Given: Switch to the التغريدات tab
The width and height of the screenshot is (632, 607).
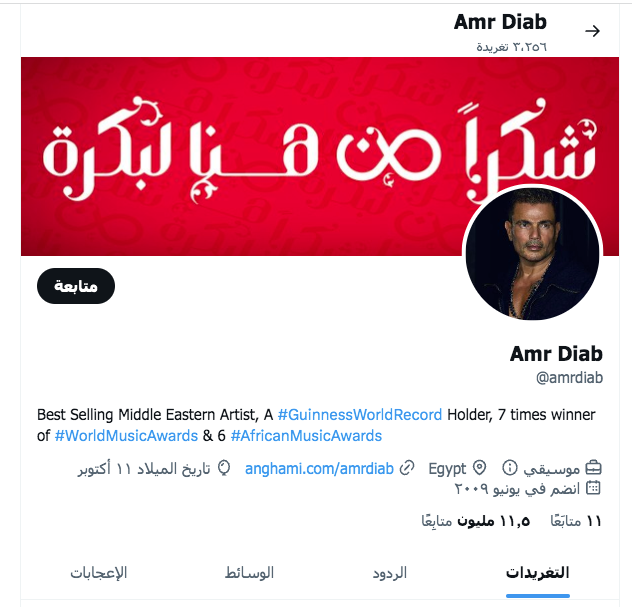Looking at the screenshot, I should coord(538,573).
